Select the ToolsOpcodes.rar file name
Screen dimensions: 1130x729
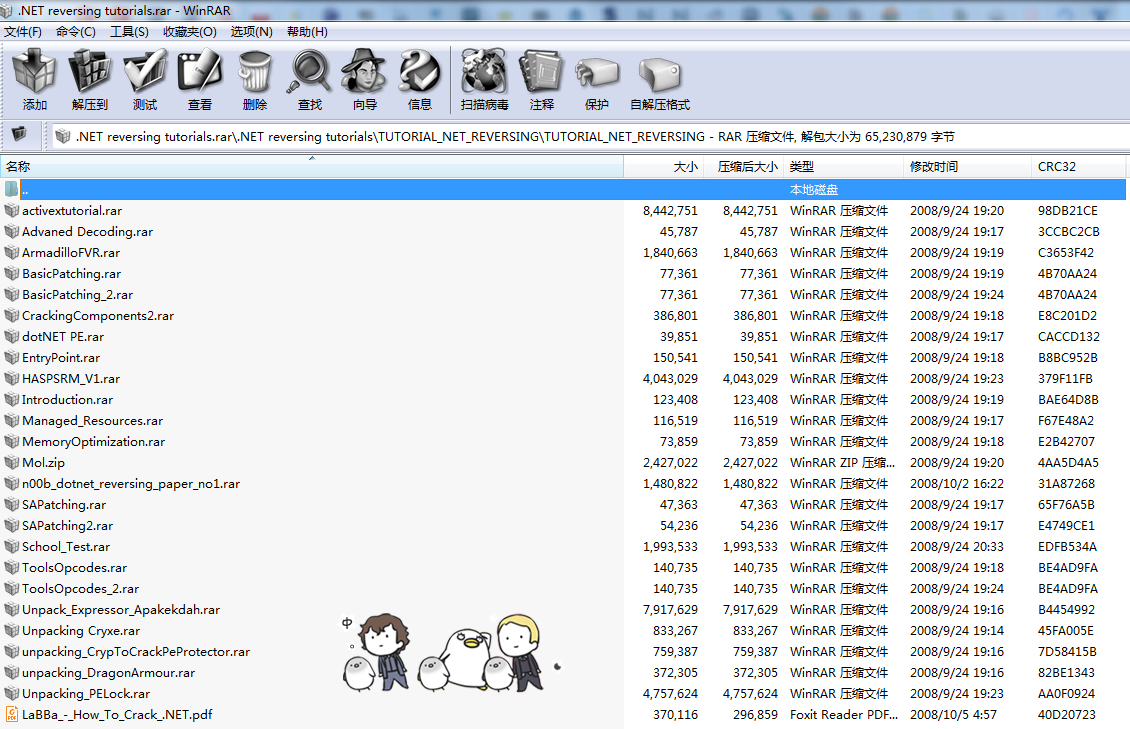74,567
